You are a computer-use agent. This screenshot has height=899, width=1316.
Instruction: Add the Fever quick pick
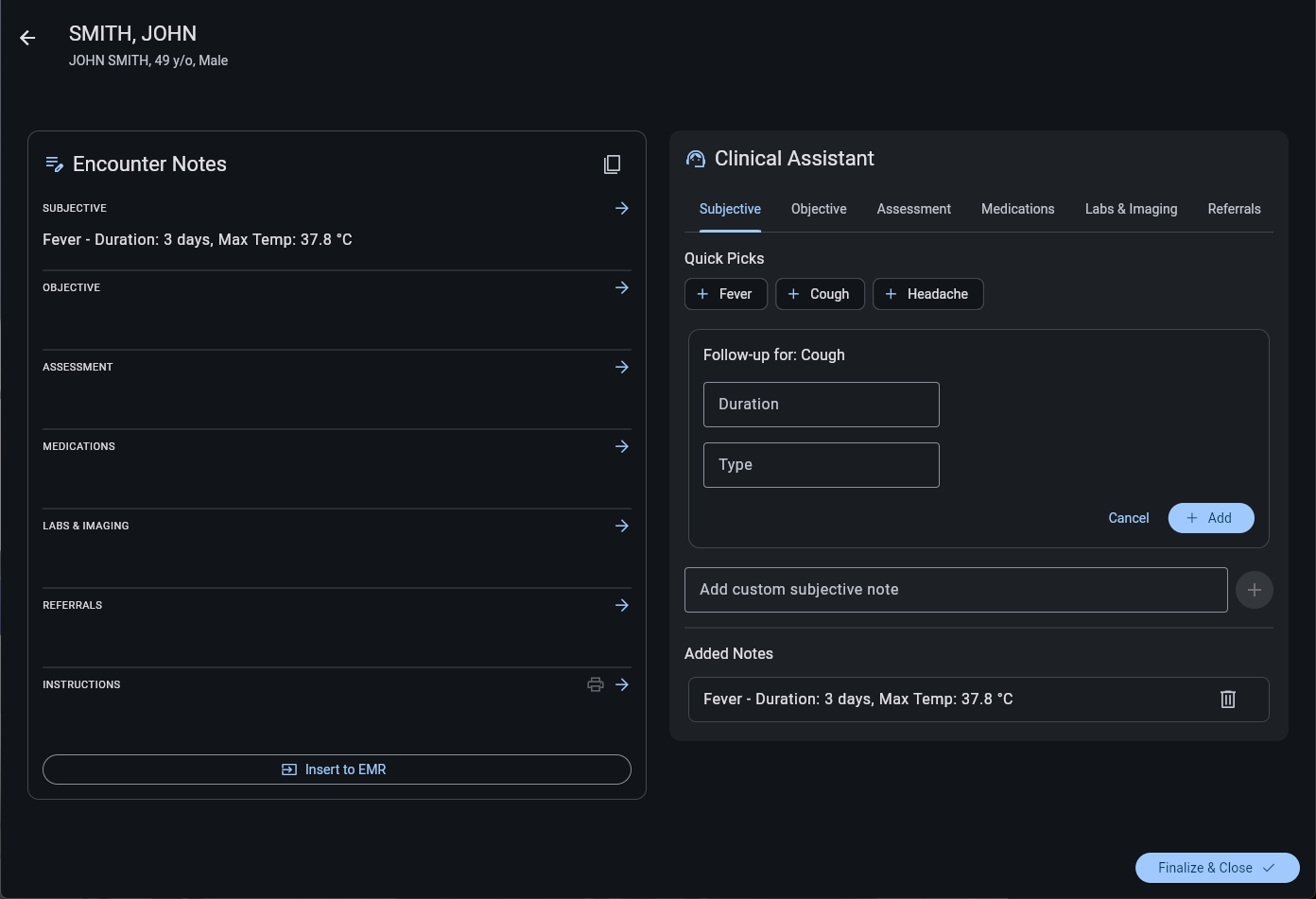[x=725, y=294]
